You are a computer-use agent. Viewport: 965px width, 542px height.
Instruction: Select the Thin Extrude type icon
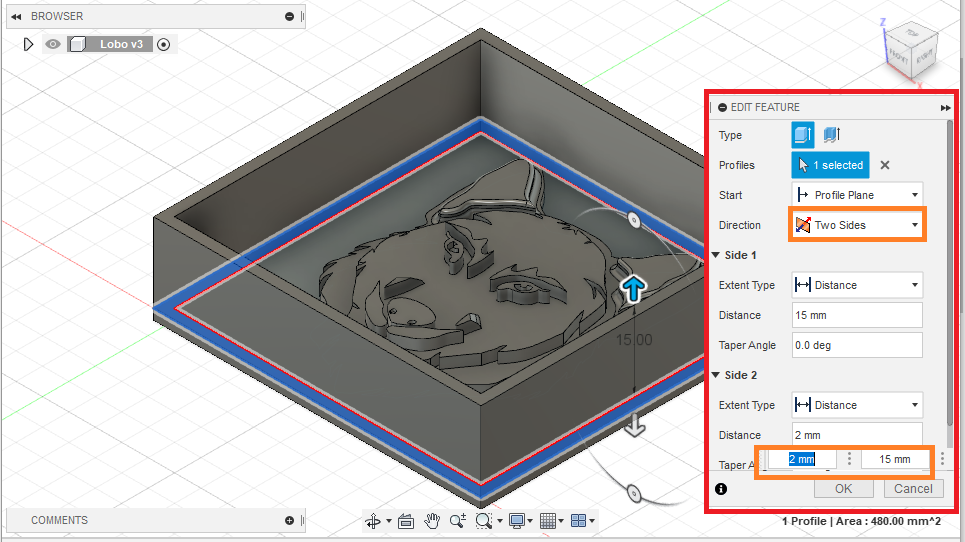831,135
